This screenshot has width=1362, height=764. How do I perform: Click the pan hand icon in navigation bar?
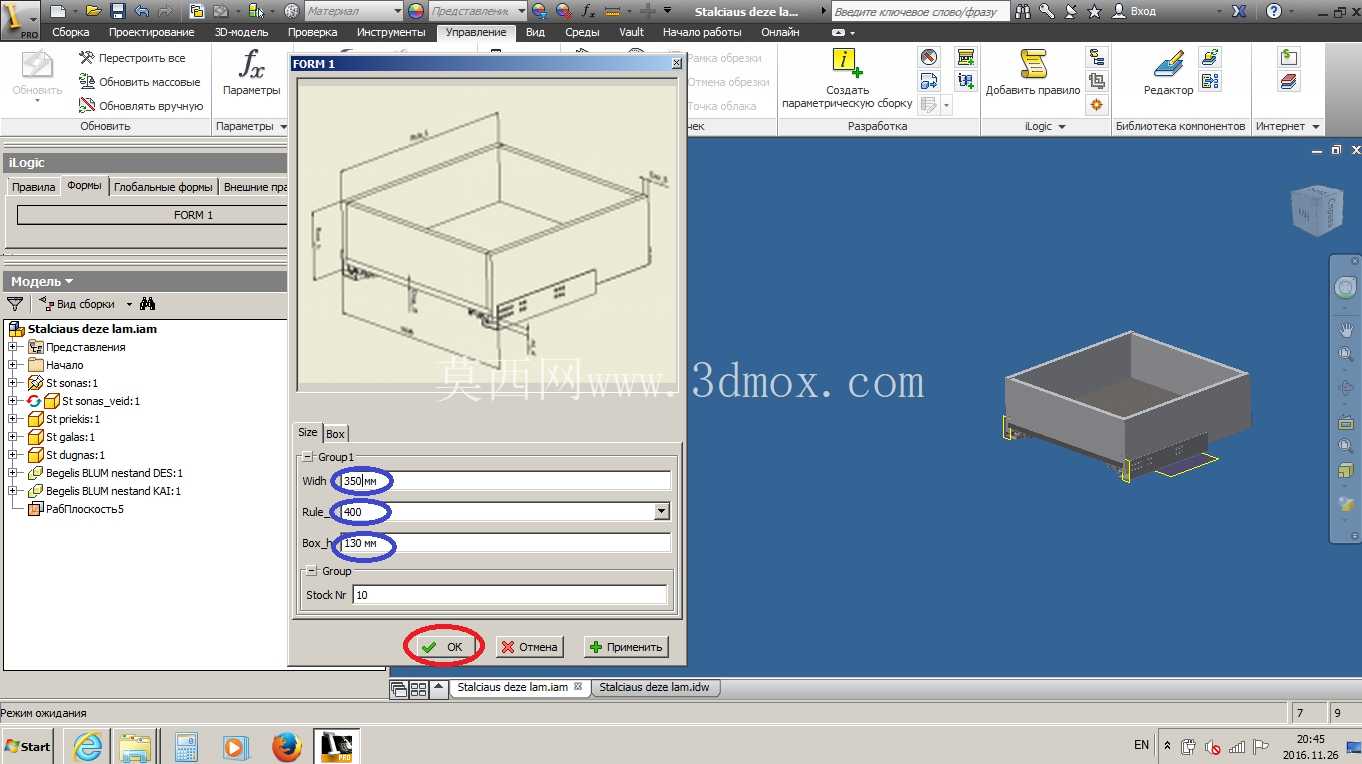point(1345,329)
